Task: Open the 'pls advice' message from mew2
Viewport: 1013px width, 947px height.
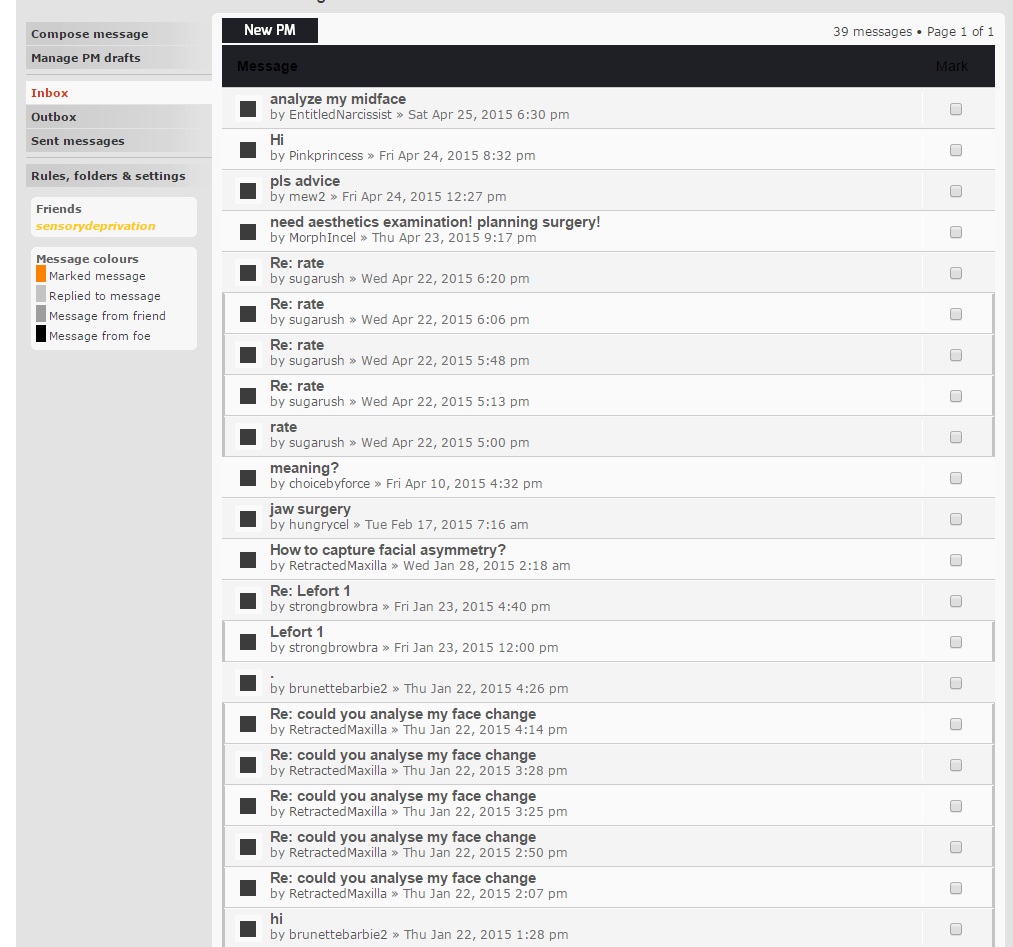Action: click(305, 181)
